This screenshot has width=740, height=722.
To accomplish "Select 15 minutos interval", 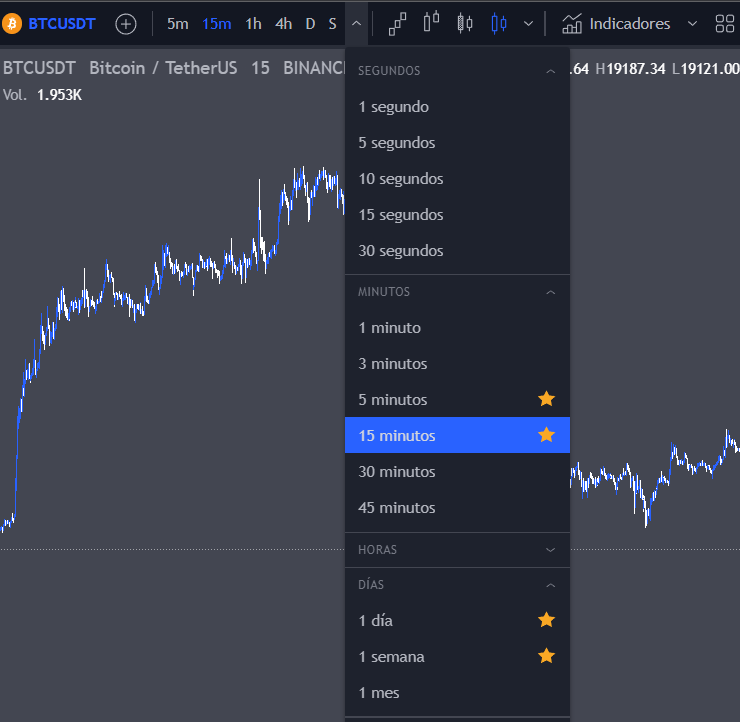I will [457, 435].
